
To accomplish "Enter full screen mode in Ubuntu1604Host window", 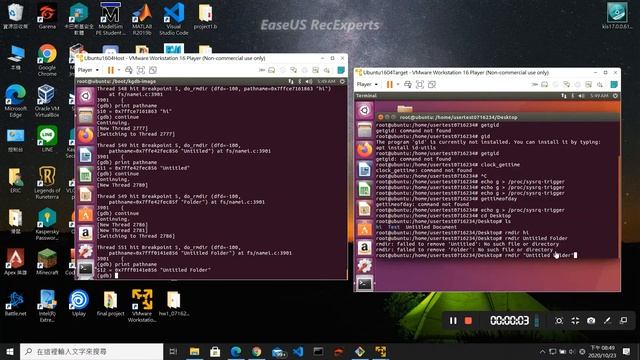I will 141,70.
